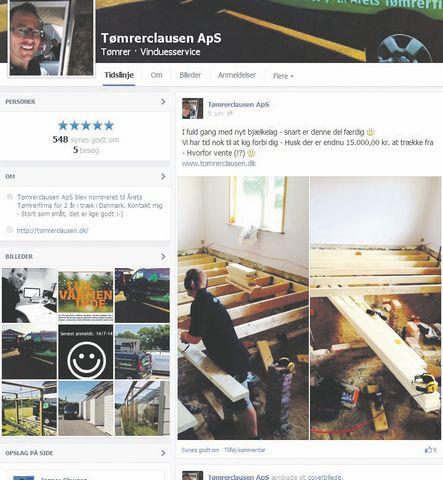Click Synes godt om under the post
The image size is (443, 480).
pyautogui.click(x=200, y=450)
